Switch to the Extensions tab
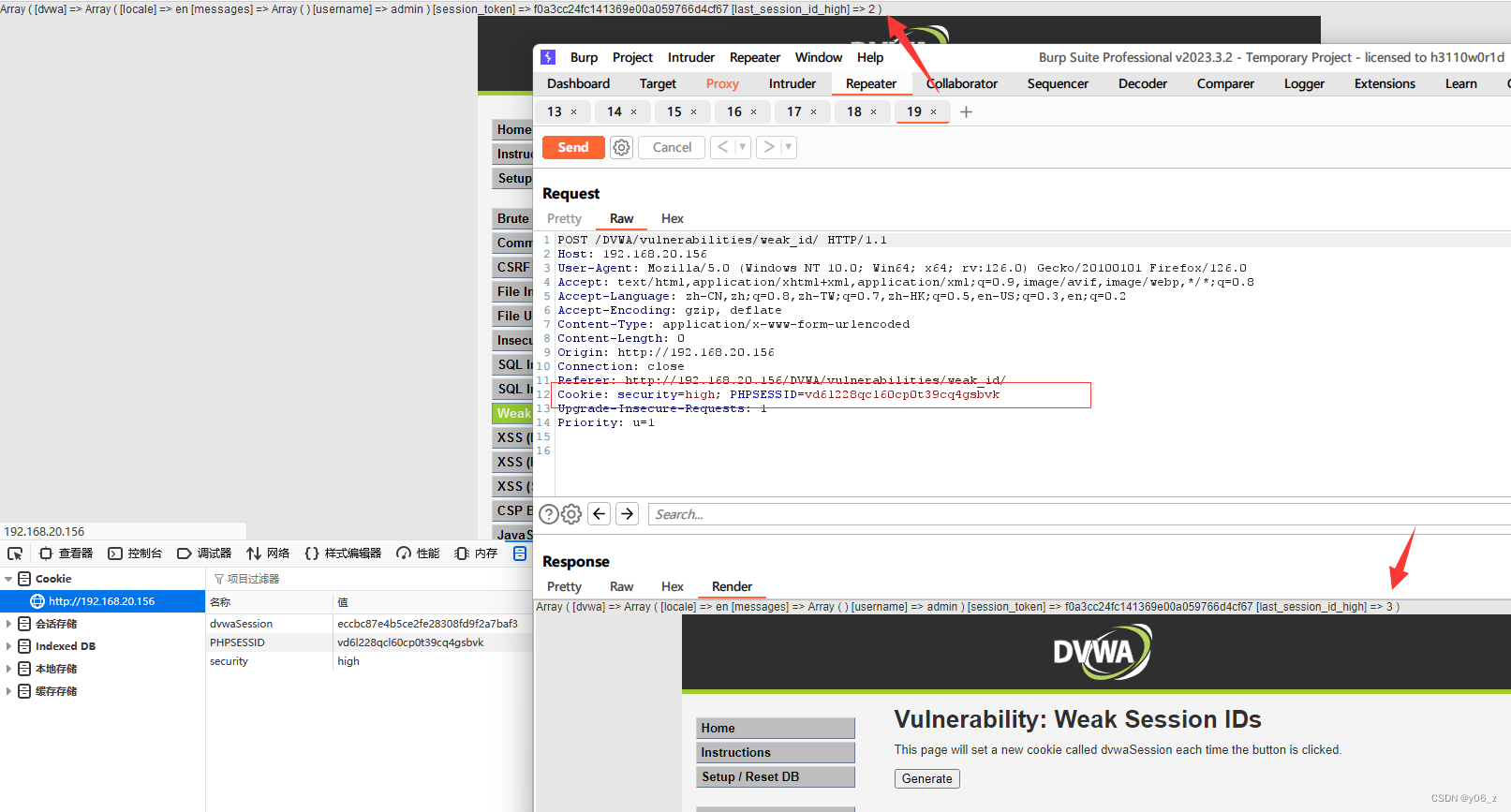Image resolution: width=1511 pixels, height=812 pixels. pyautogui.click(x=1385, y=83)
